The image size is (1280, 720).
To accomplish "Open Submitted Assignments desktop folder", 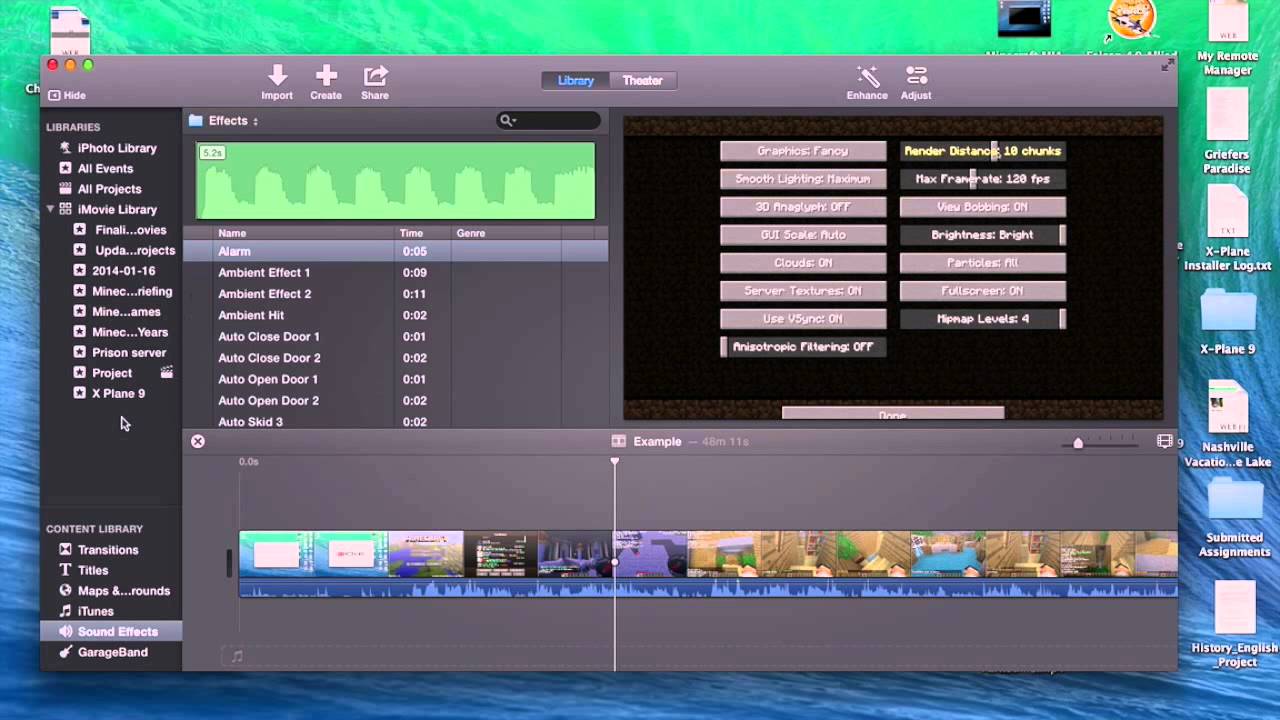I will click(1234, 518).
